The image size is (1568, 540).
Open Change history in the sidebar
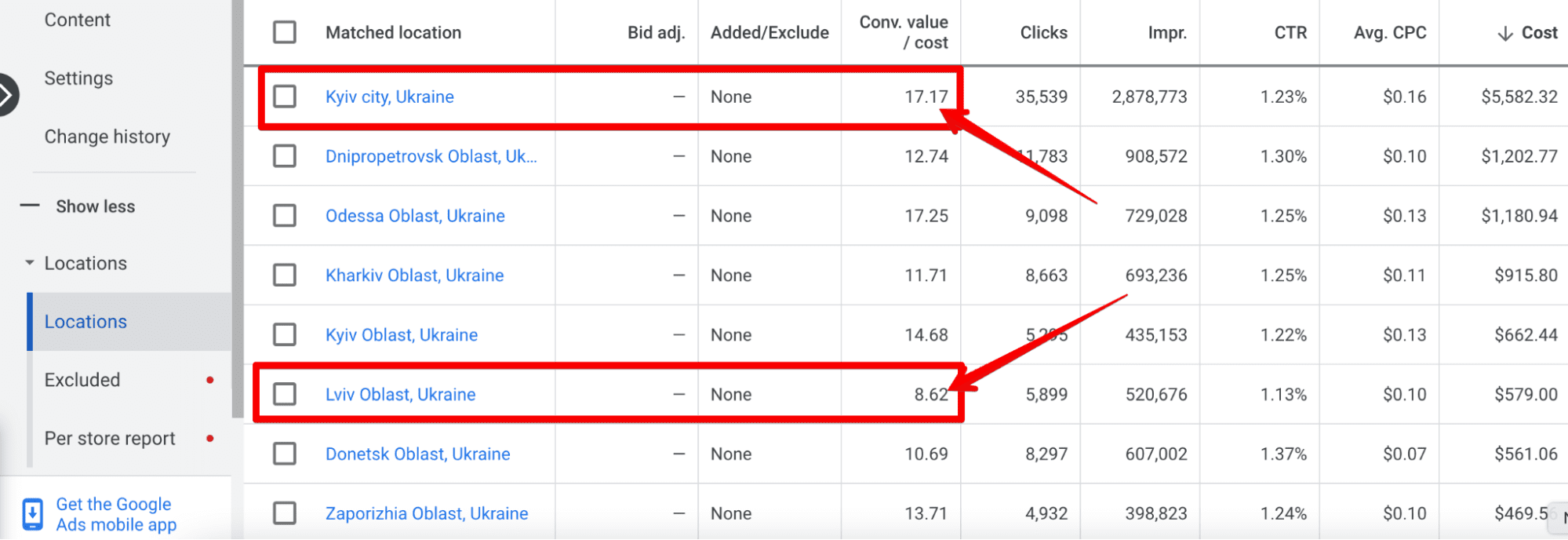point(107,137)
